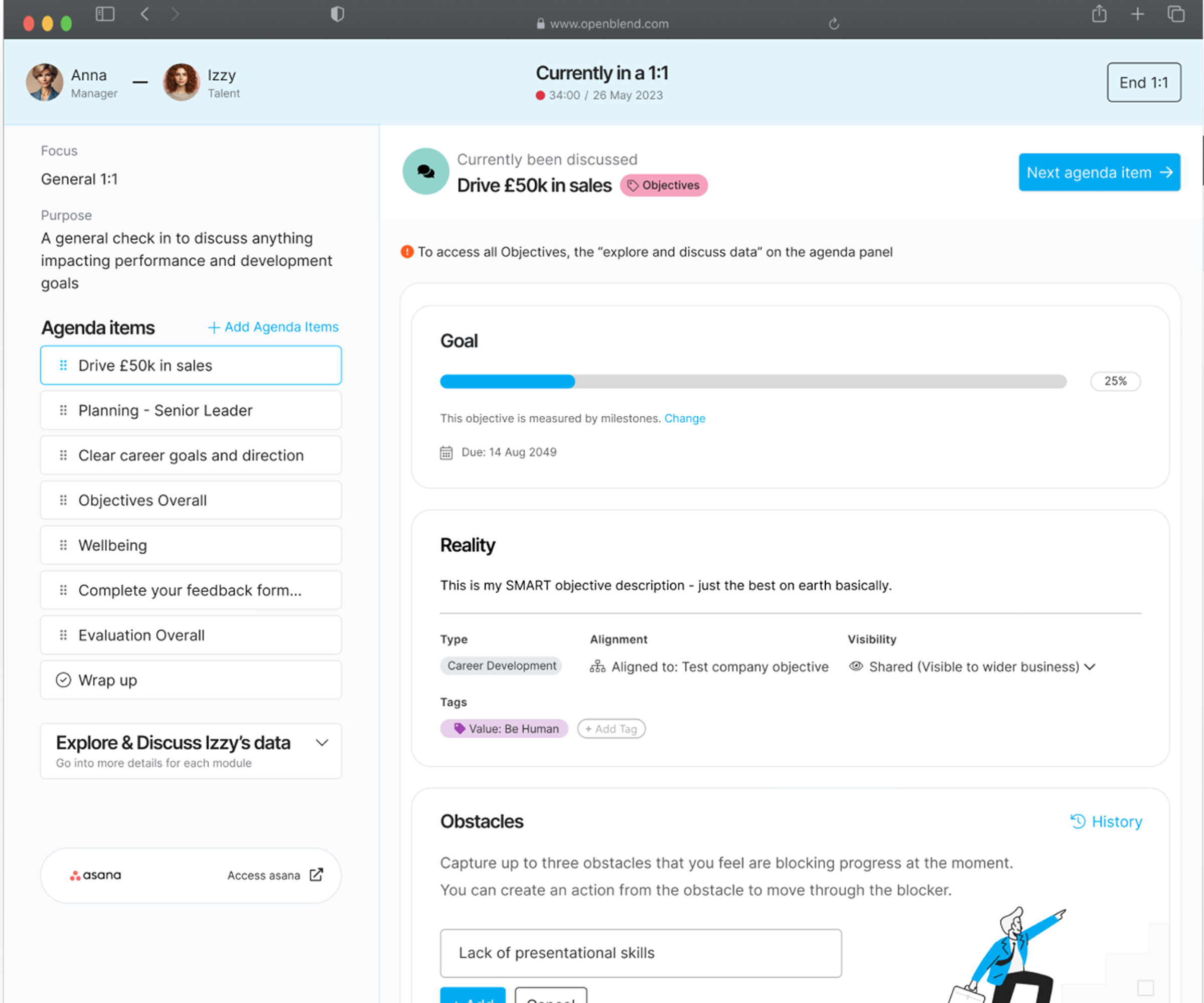
Task: Click the Next agenda item button
Action: tap(1099, 172)
